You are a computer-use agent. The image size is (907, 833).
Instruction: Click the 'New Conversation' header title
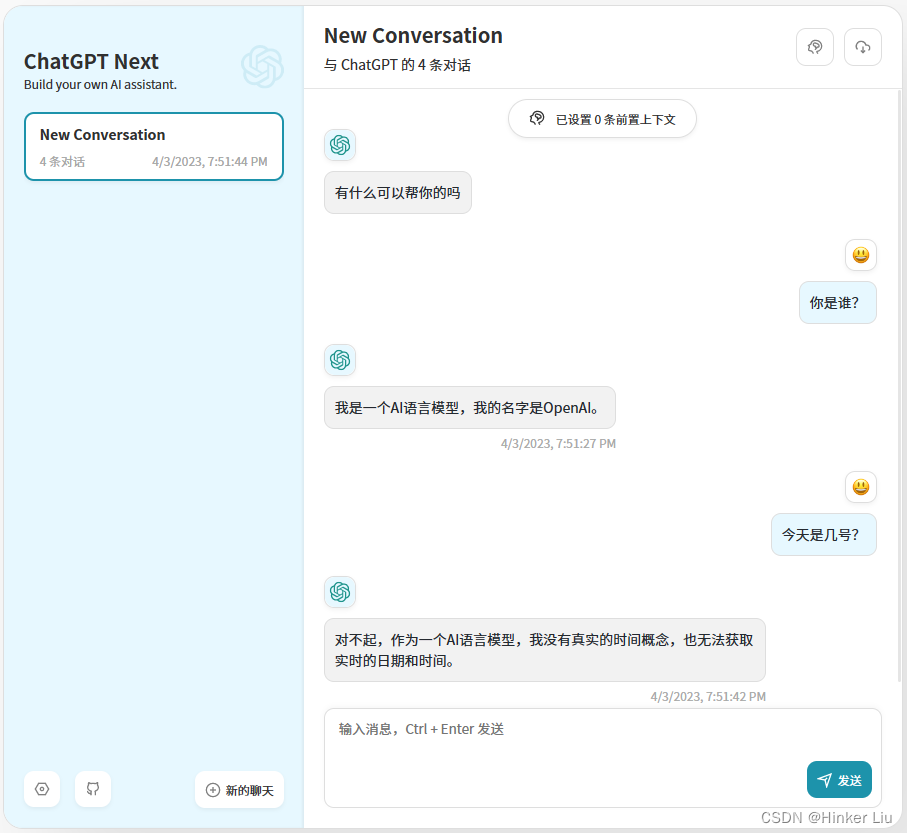(413, 36)
